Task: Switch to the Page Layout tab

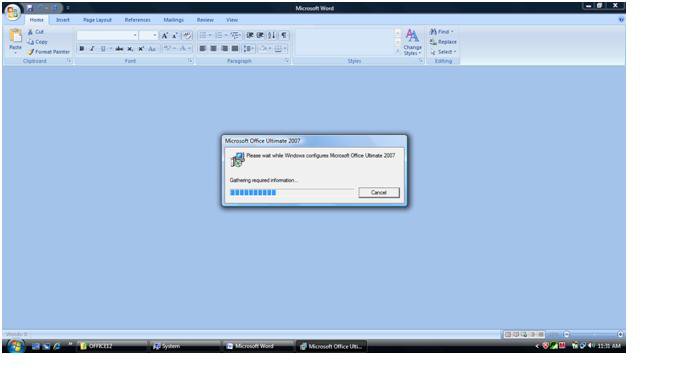Action: [x=97, y=20]
